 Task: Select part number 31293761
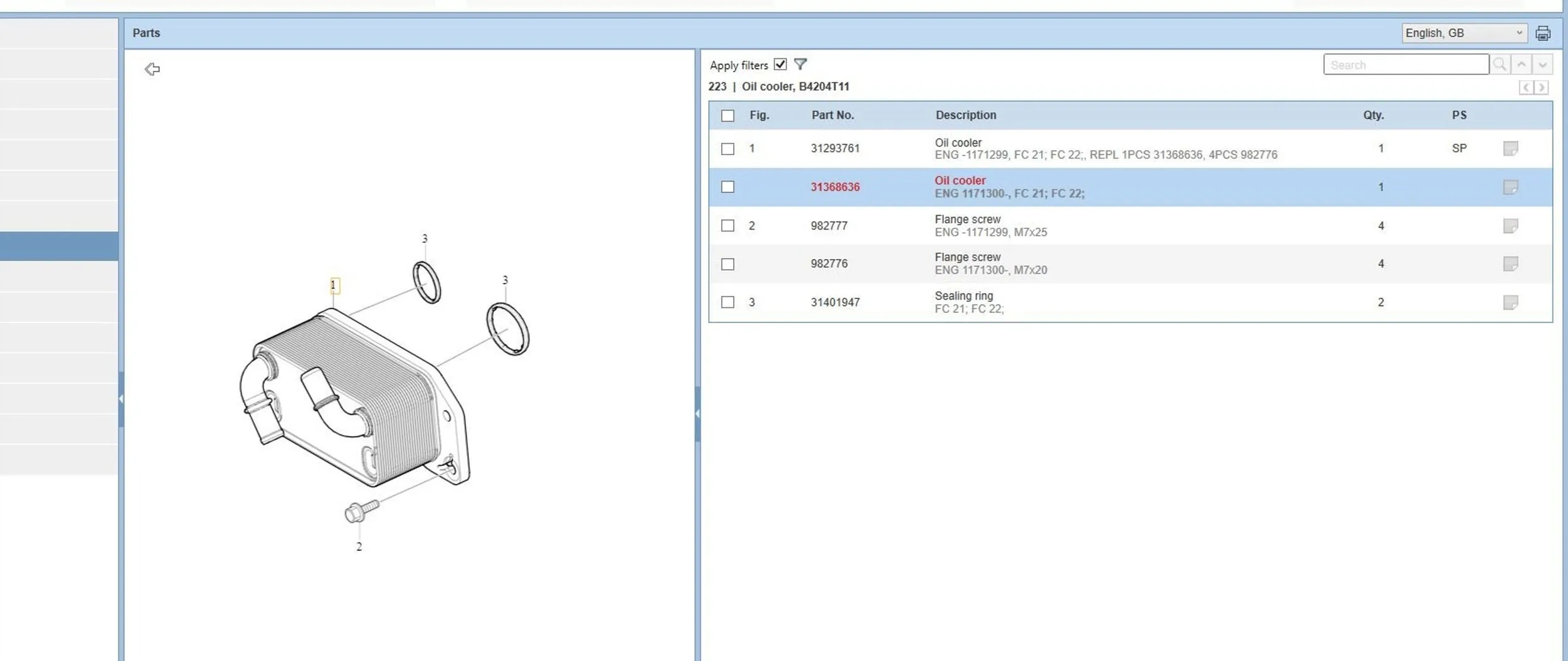835,149
